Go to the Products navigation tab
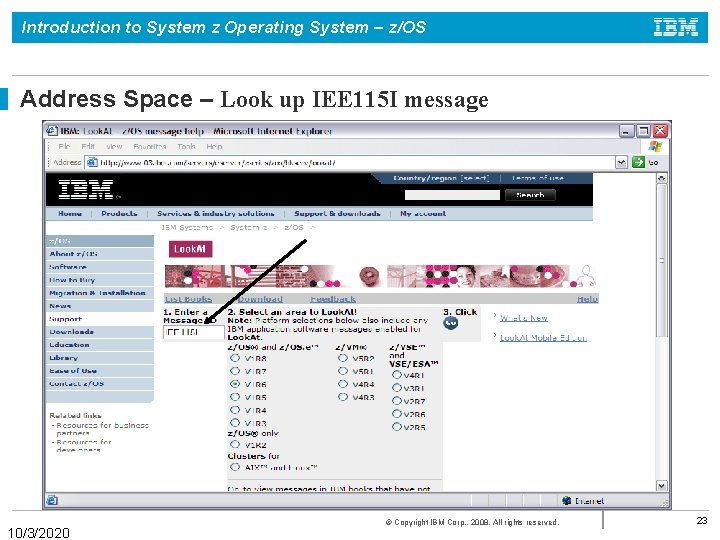The width and height of the screenshot is (720, 540). [x=119, y=214]
